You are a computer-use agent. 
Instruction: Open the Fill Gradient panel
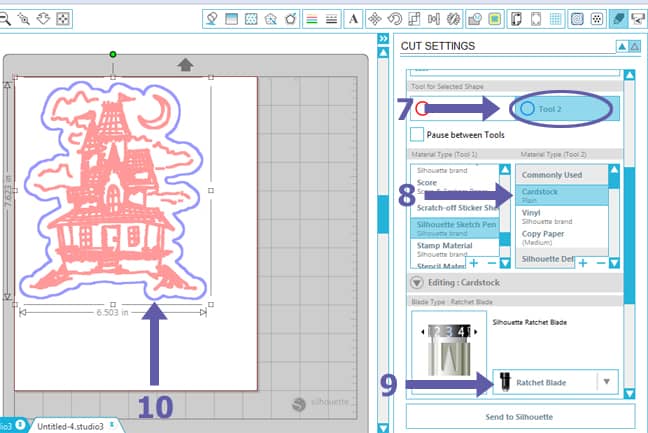coord(231,19)
